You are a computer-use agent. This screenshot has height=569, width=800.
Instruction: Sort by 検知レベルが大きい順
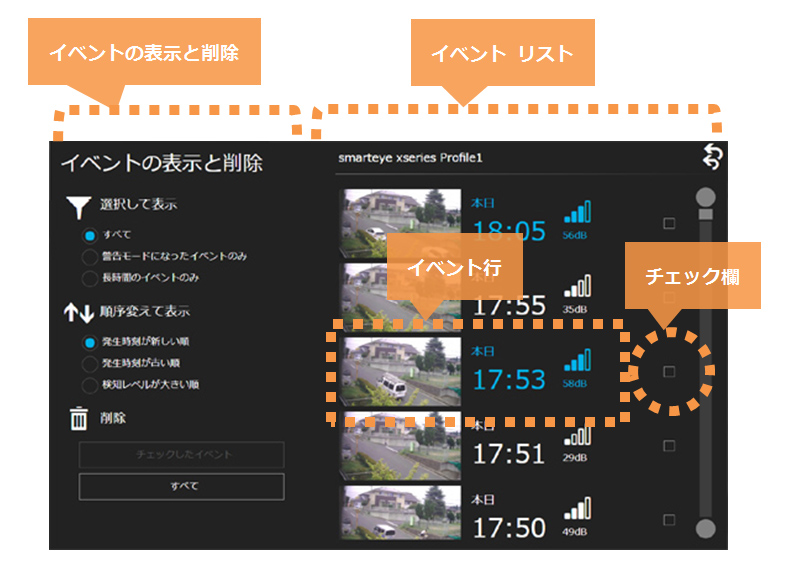point(90,384)
